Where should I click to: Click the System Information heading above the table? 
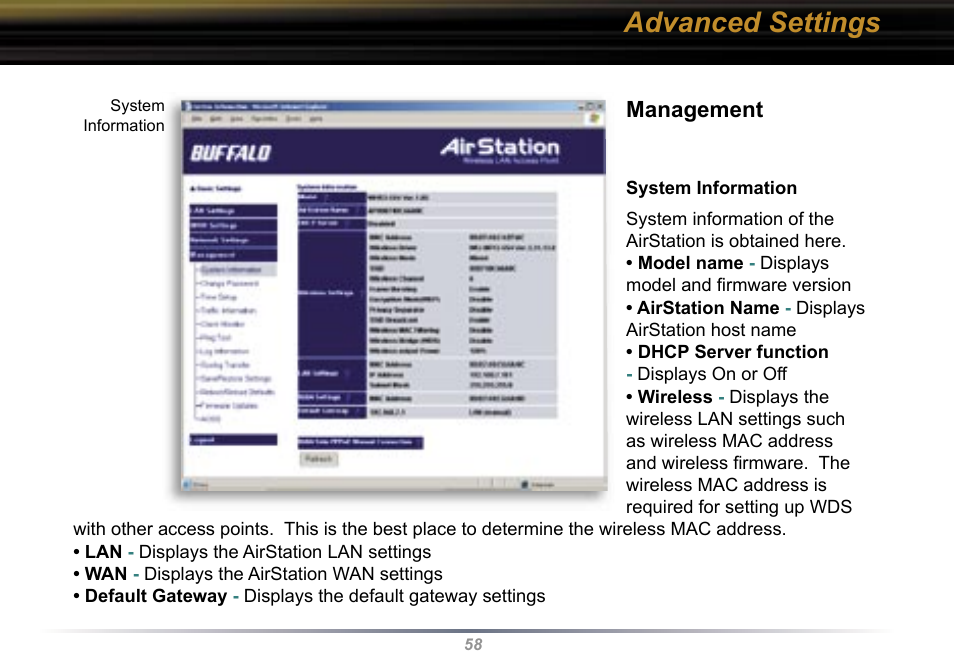(327, 187)
